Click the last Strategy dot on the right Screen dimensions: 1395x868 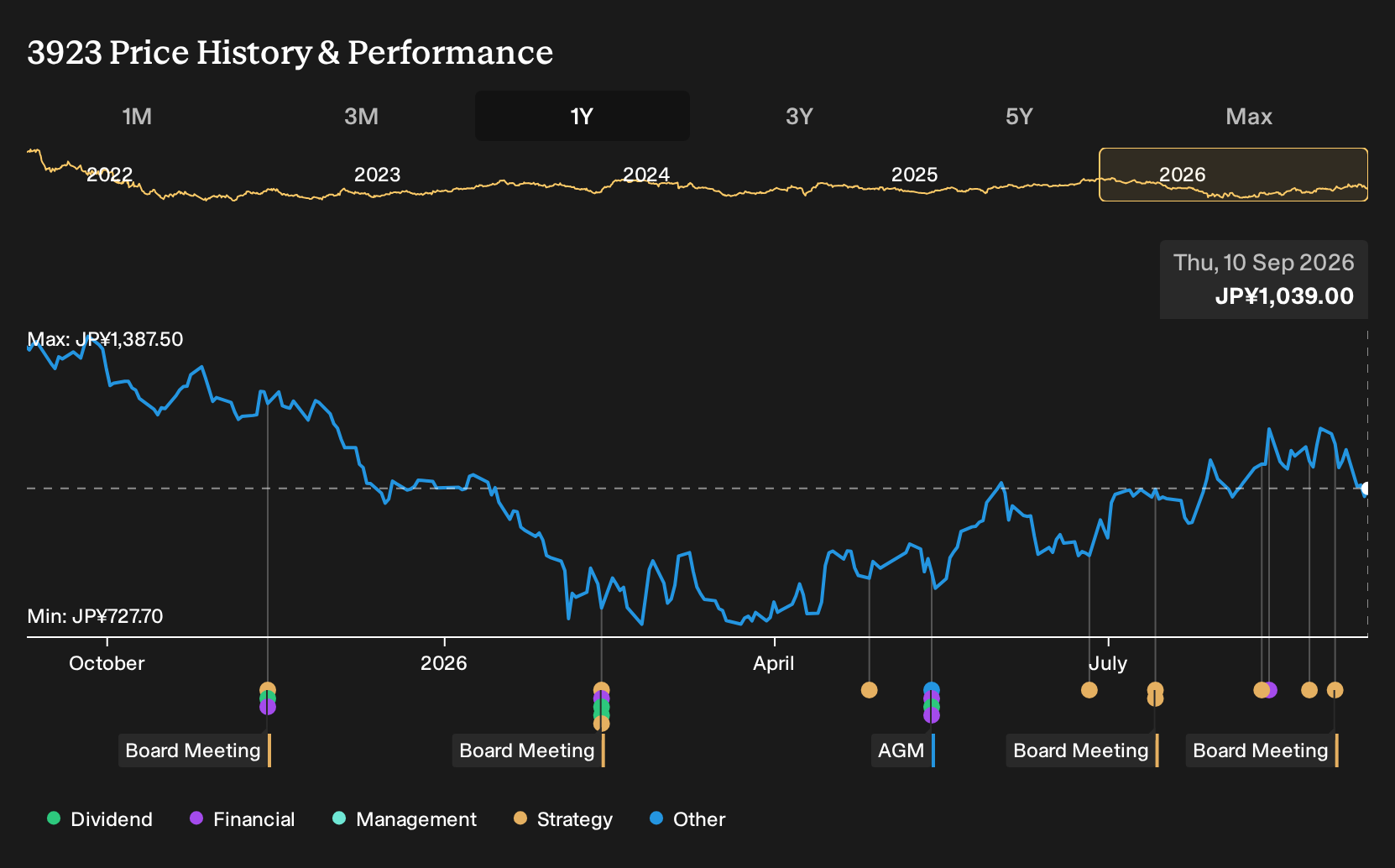pyautogui.click(x=1335, y=690)
